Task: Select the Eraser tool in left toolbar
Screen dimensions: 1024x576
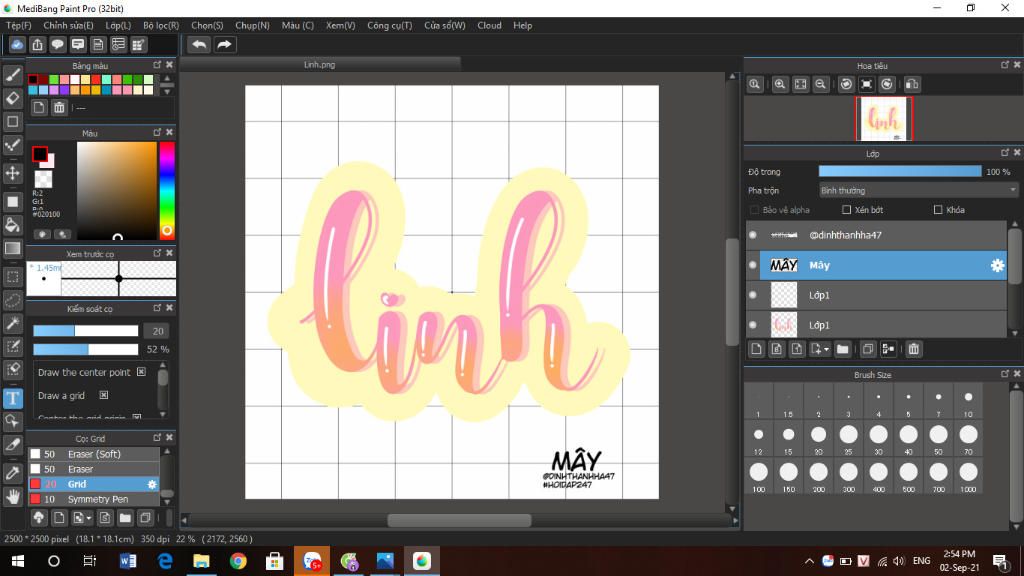Action: pyautogui.click(x=12, y=98)
